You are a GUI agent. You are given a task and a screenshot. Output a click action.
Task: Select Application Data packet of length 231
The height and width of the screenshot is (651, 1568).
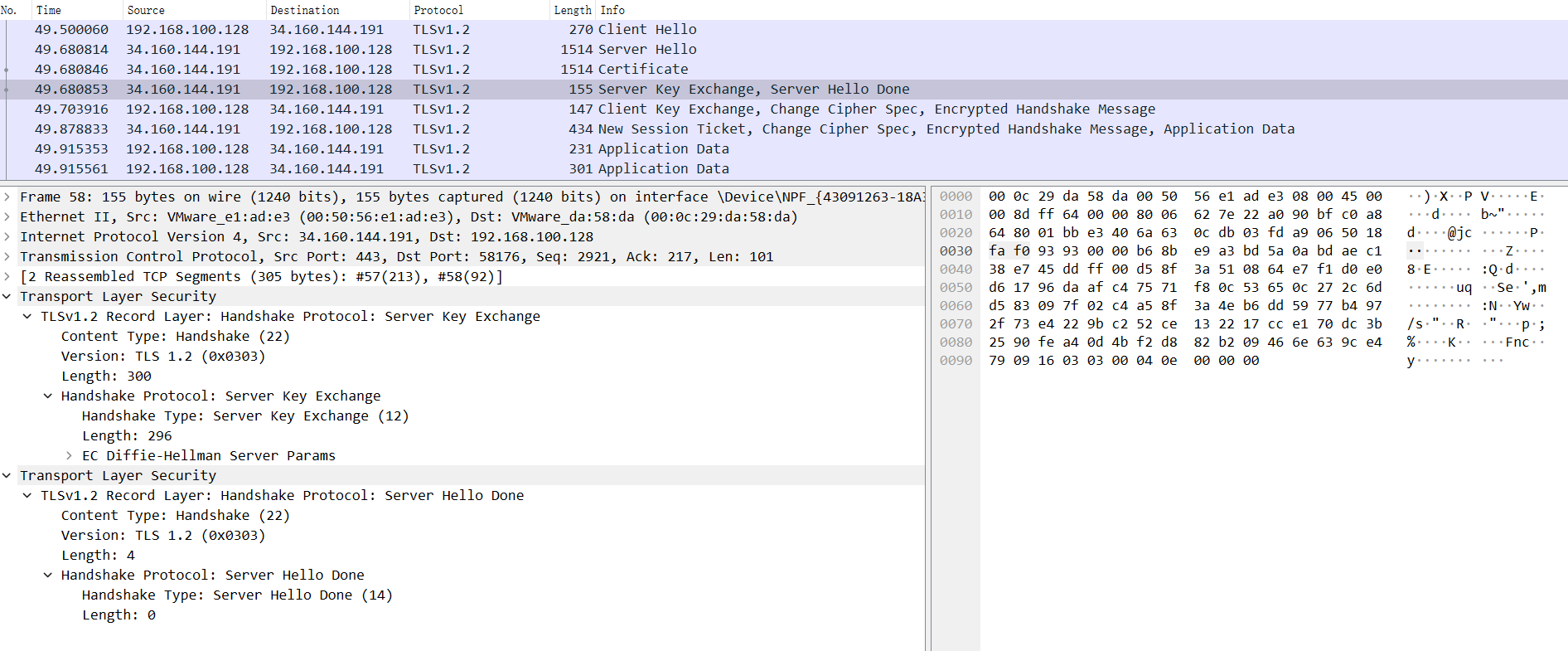(784, 149)
